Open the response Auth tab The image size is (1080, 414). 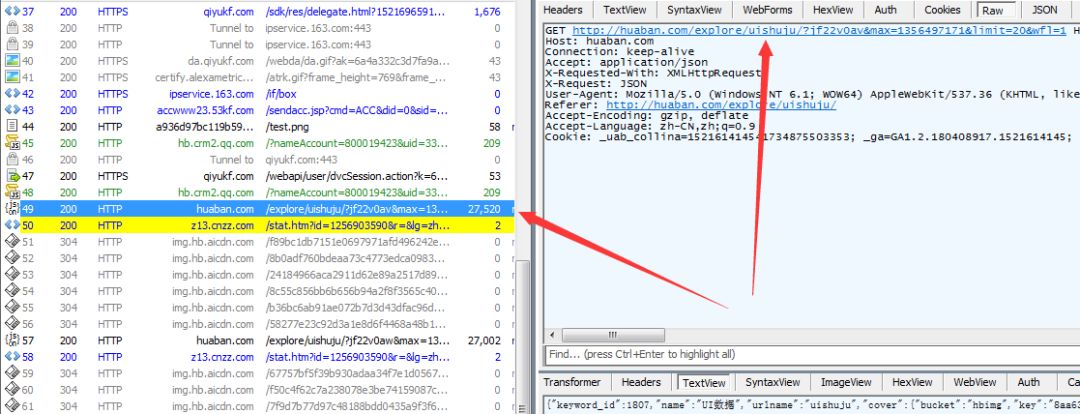point(1028,382)
